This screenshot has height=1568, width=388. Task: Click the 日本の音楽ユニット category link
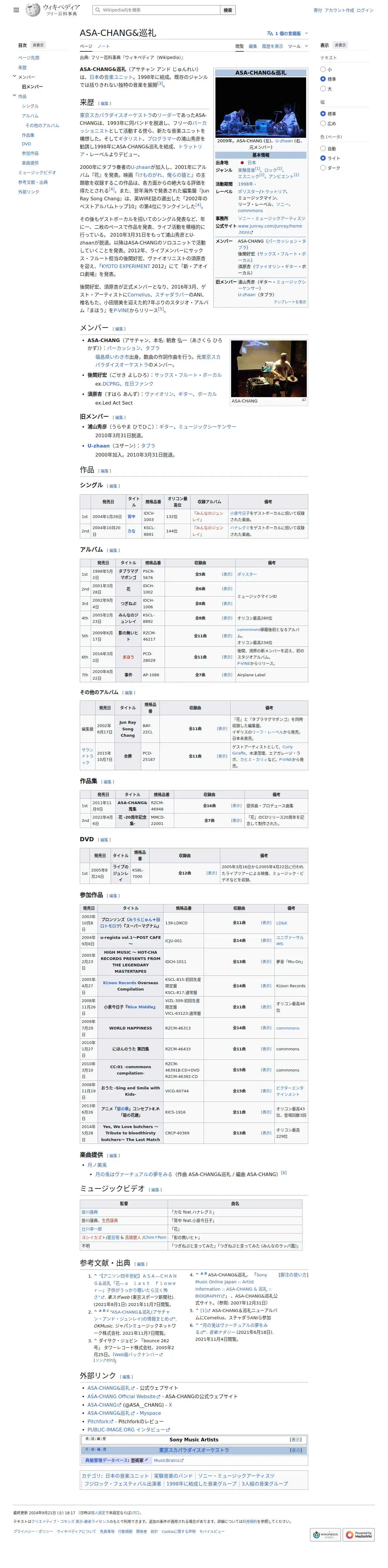pyautogui.click(x=127, y=1476)
